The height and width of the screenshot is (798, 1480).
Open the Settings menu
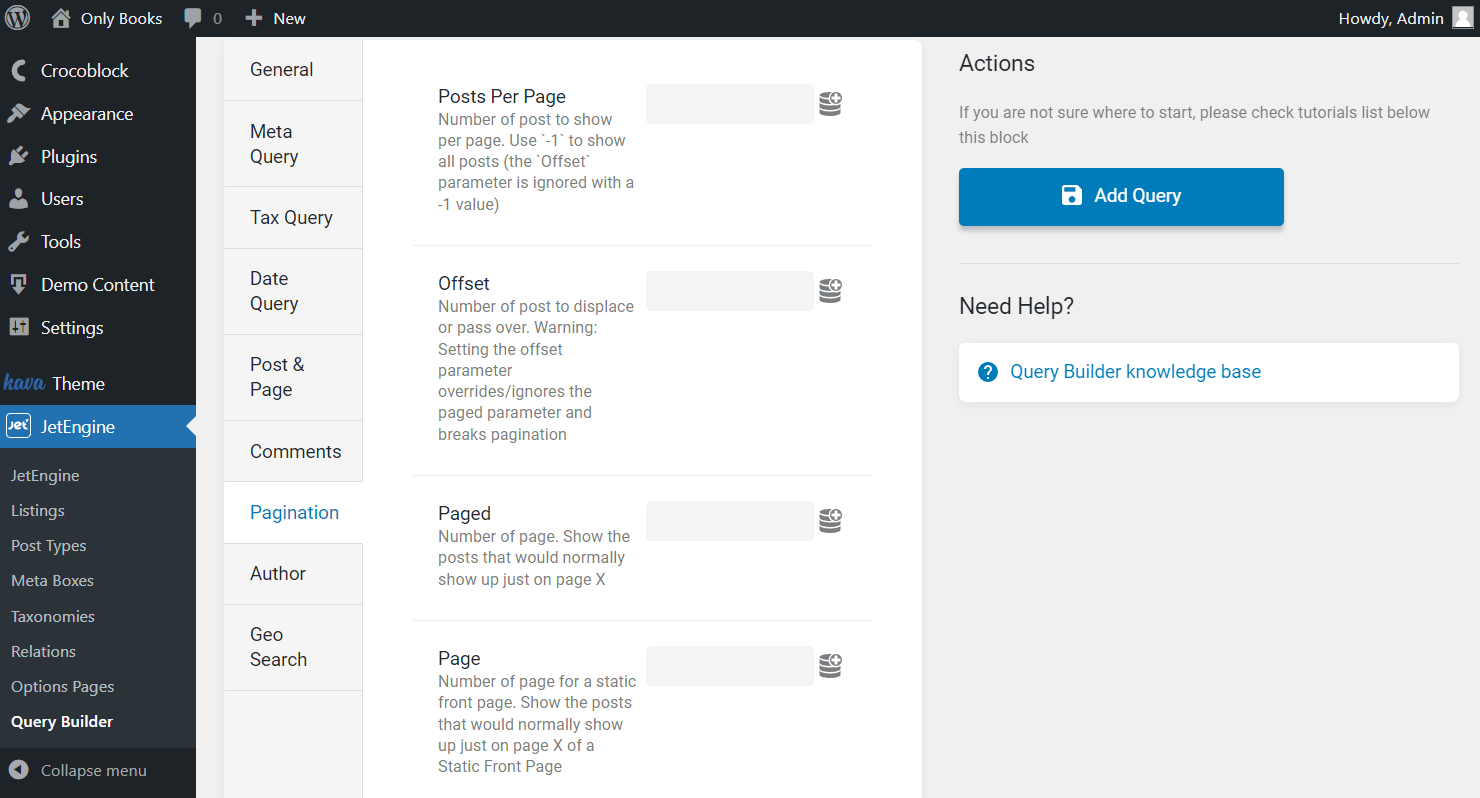pos(98,327)
